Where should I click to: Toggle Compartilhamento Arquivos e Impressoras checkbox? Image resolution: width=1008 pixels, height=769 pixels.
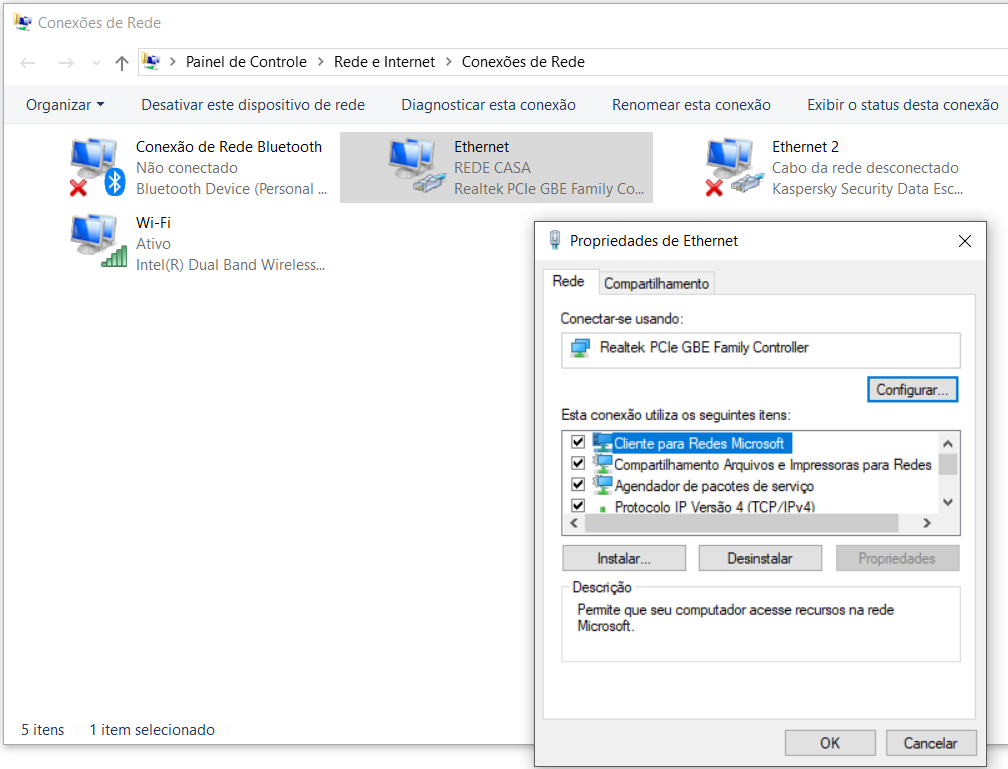click(578, 463)
